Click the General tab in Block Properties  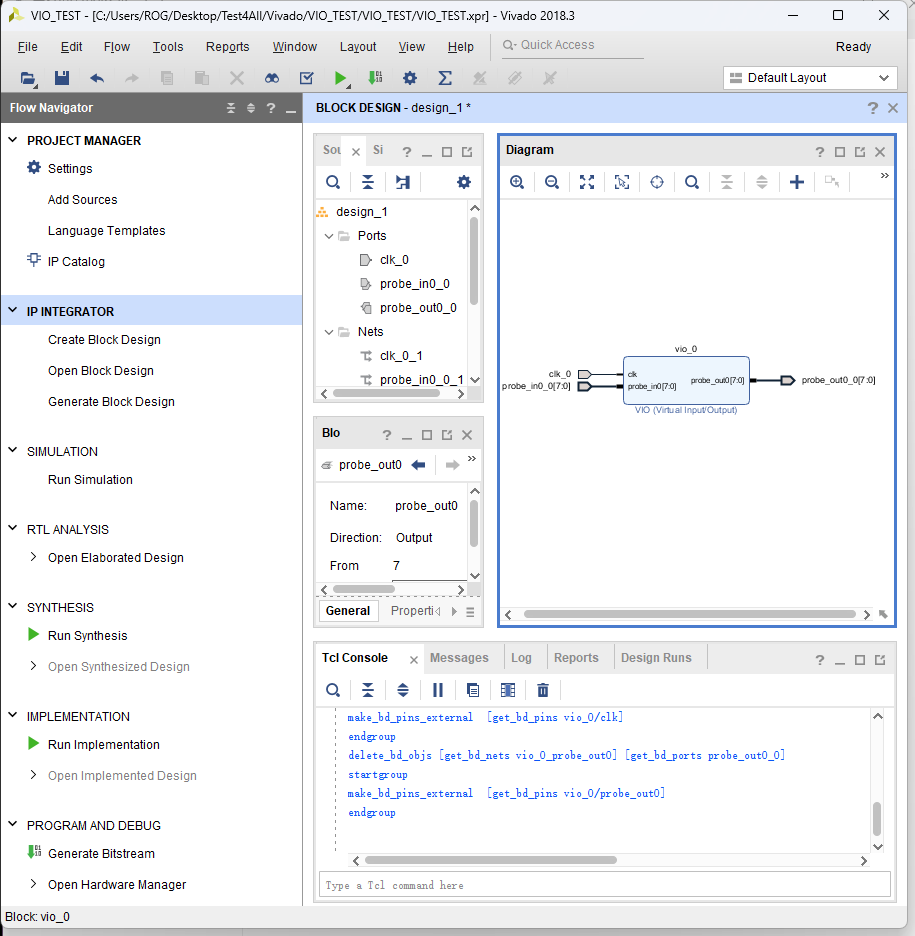(348, 611)
